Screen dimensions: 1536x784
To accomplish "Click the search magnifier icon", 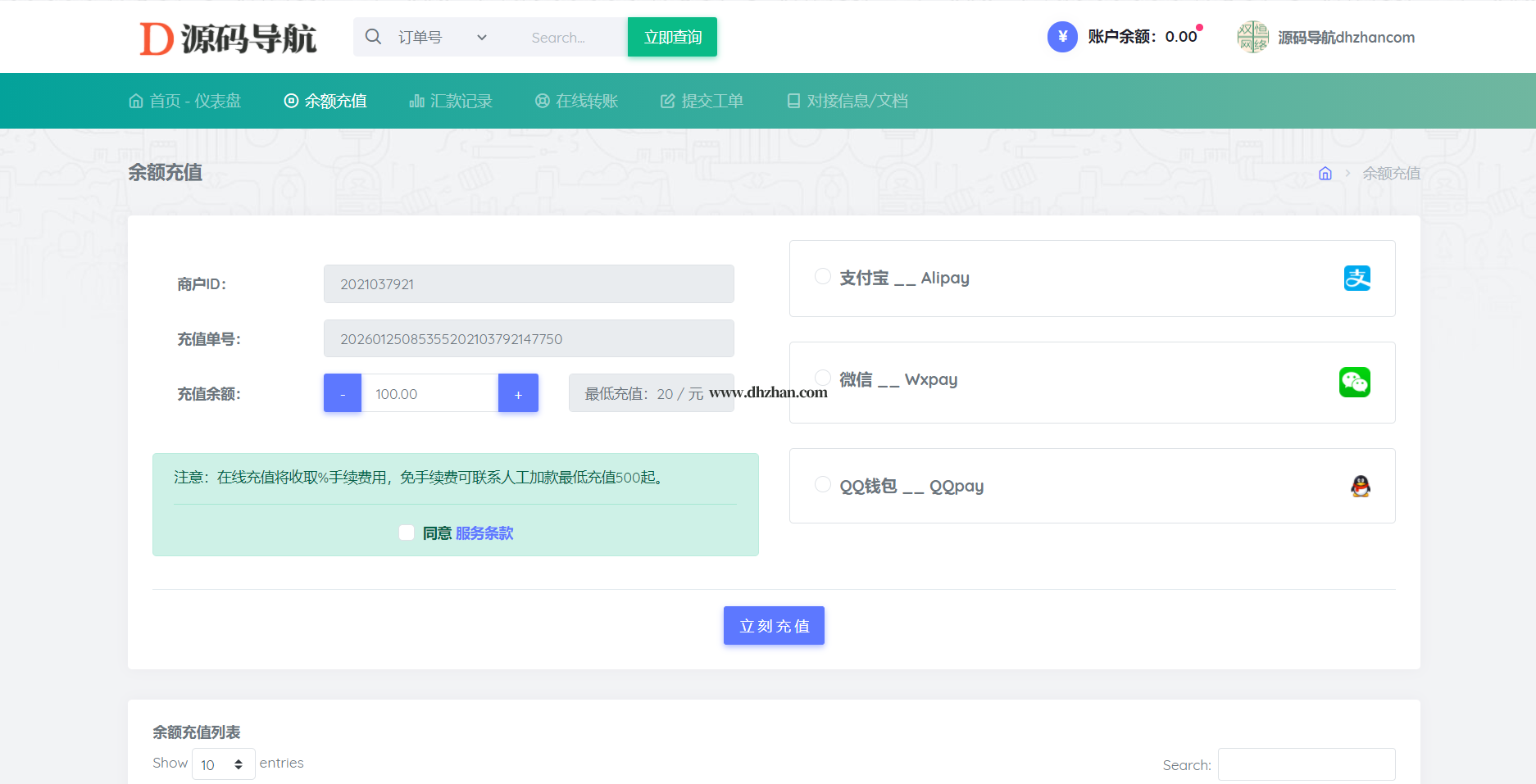I will click(x=373, y=37).
